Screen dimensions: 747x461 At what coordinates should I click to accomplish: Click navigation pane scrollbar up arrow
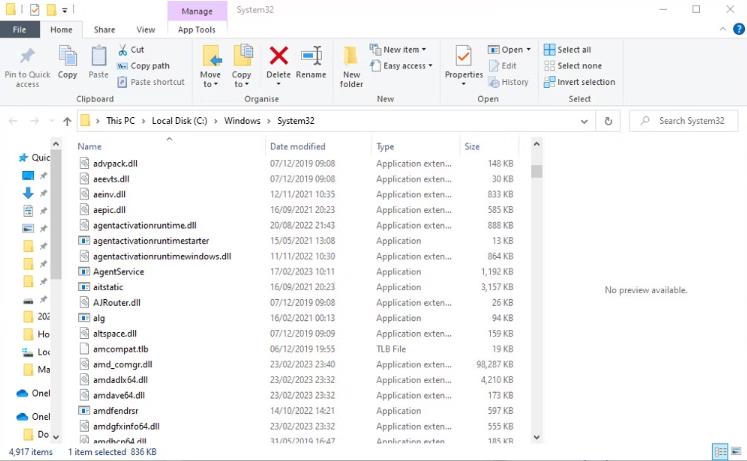[56, 143]
